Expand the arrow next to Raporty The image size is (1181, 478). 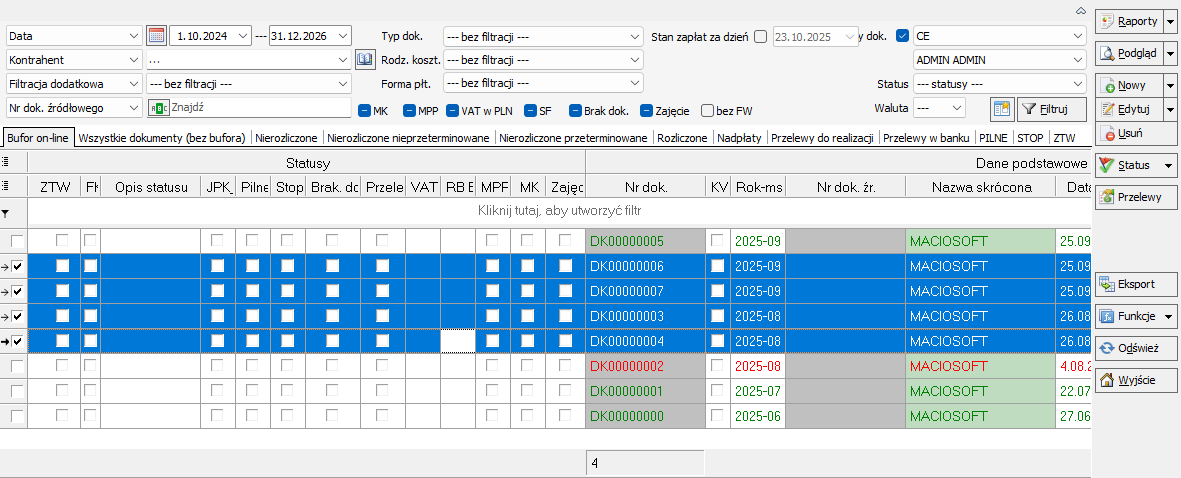(x=1170, y=21)
